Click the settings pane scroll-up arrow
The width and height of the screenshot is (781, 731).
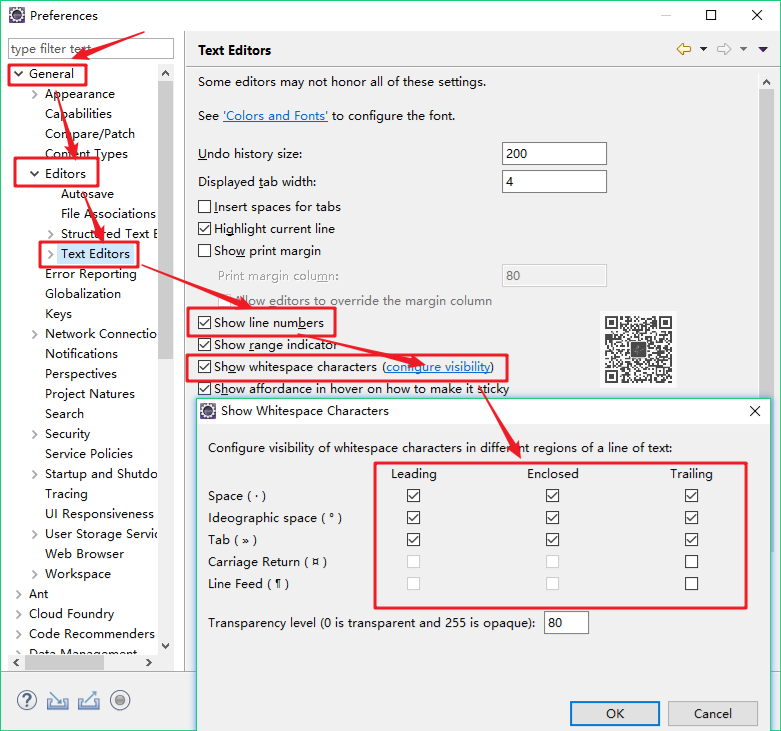(x=767, y=82)
